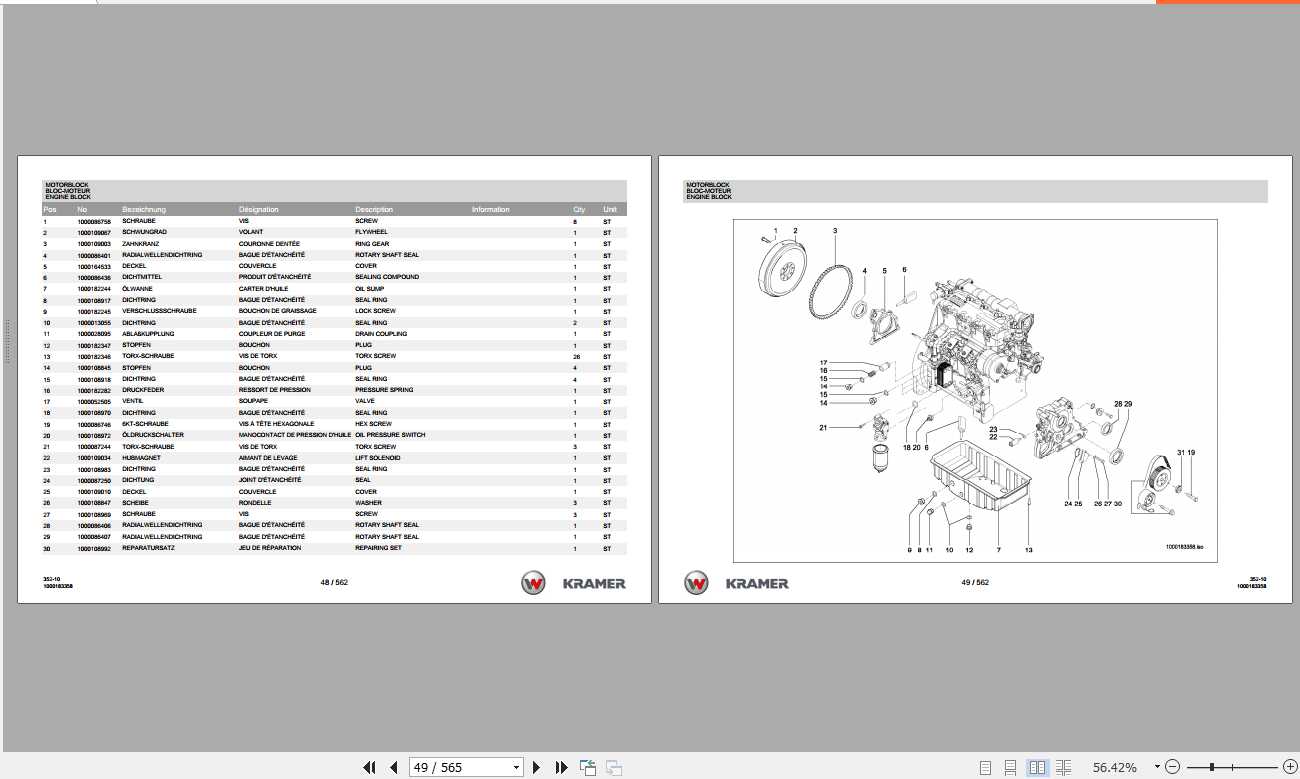
Task: Click the Kramer logo on the left page
Action: (x=573, y=584)
